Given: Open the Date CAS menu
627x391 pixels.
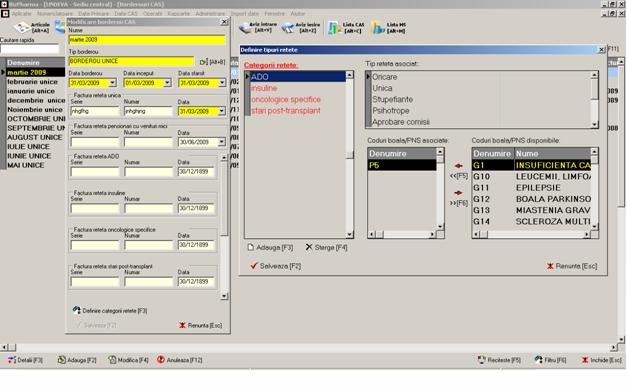Looking at the screenshot, I should pos(126,14).
